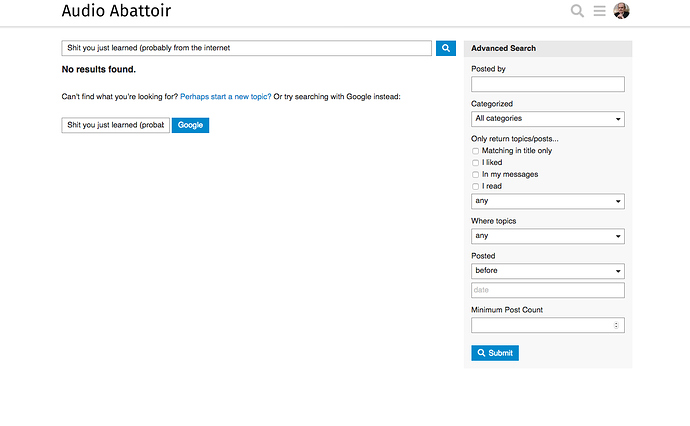The width and height of the screenshot is (690, 426).
Task: Click the main search text field
Action: point(246,47)
